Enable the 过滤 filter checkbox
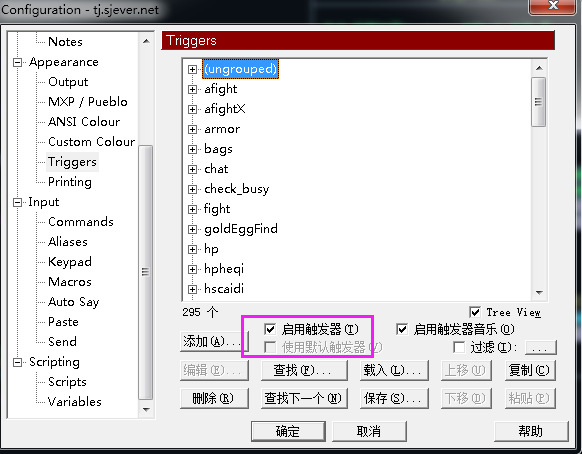The width and height of the screenshot is (582, 454). (459, 347)
